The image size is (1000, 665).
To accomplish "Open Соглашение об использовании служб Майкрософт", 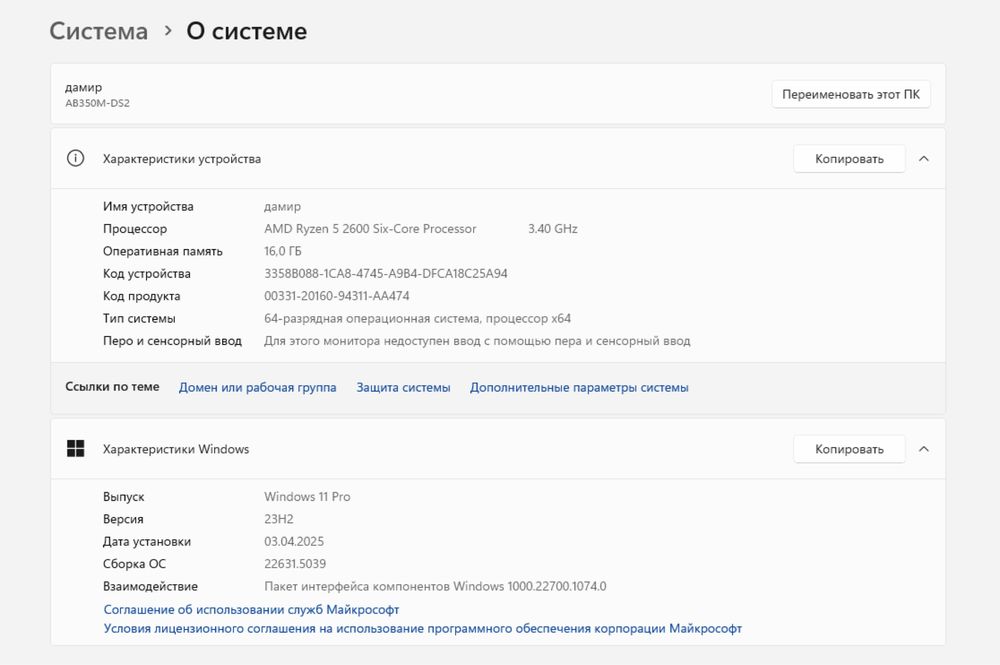I will pyautogui.click(x=251, y=610).
